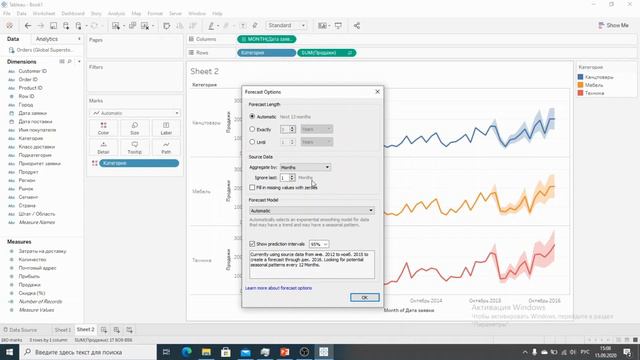Image resolution: width=640 pixels, height=360 pixels.
Task: Click the Fix Axes pin toolbar icon
Action: (x=255, y=26)
